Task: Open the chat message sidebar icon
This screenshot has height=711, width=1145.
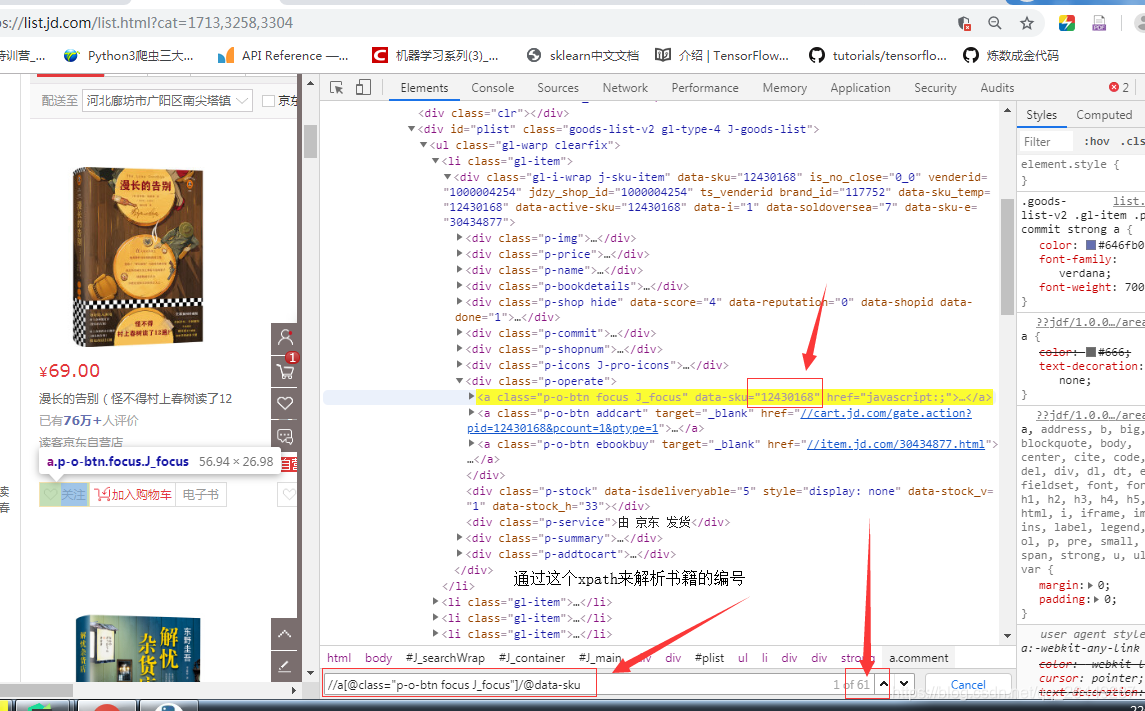Action: (x=285, y=436)
